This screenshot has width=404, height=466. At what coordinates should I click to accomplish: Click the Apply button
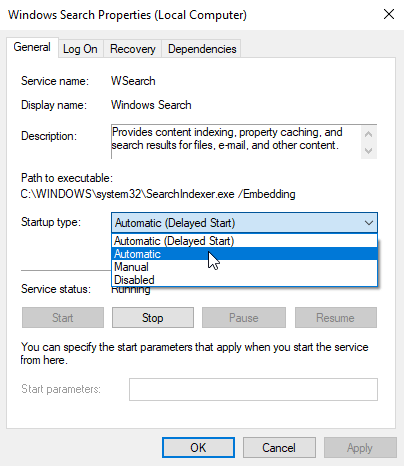pos(360,448)
